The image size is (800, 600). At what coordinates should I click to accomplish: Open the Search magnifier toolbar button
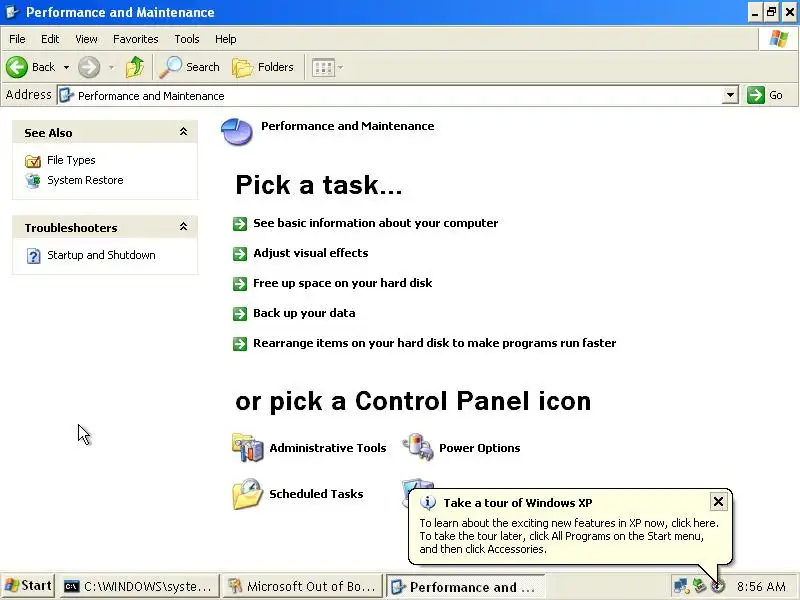coord(189,67)
